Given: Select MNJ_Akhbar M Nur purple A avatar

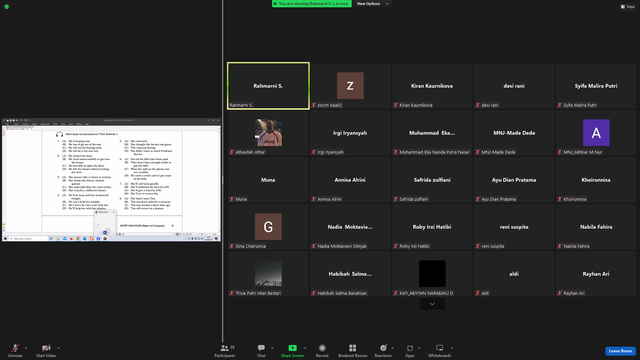Looking at the screenshot, I should [x=596, y=133].
